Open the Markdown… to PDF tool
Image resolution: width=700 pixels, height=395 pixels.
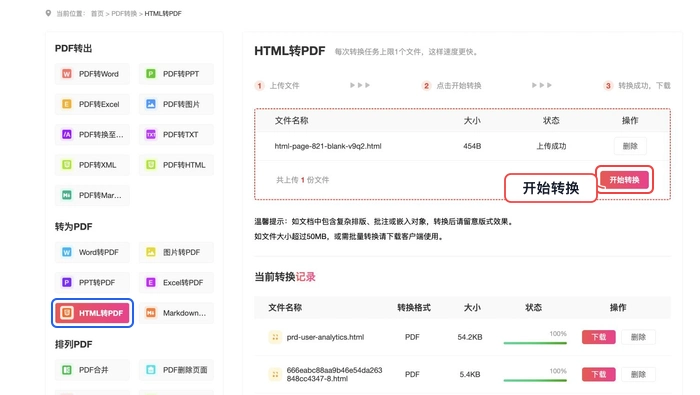176,313
